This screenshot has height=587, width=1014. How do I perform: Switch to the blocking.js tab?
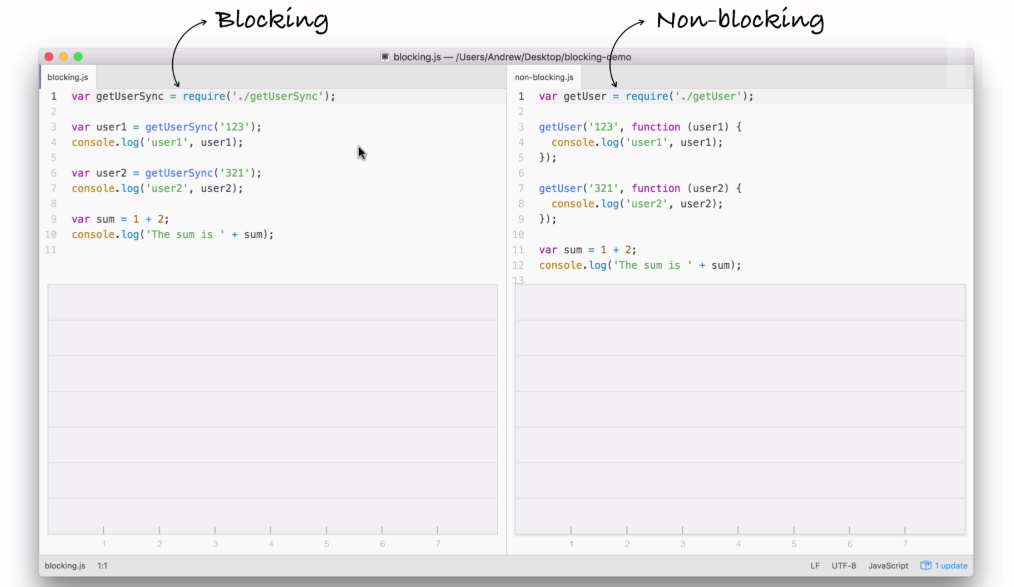(68, 77)
